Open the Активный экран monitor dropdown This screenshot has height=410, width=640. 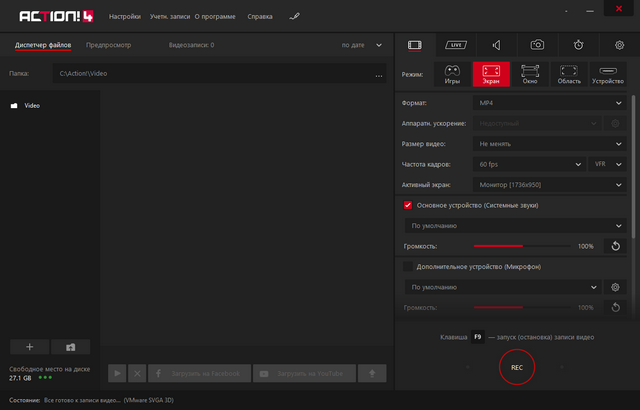point(550,184)
